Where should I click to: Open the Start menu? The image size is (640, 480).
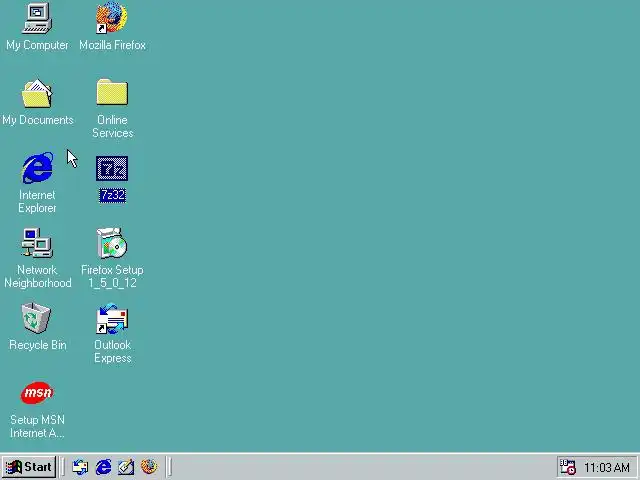coord(29,467)
